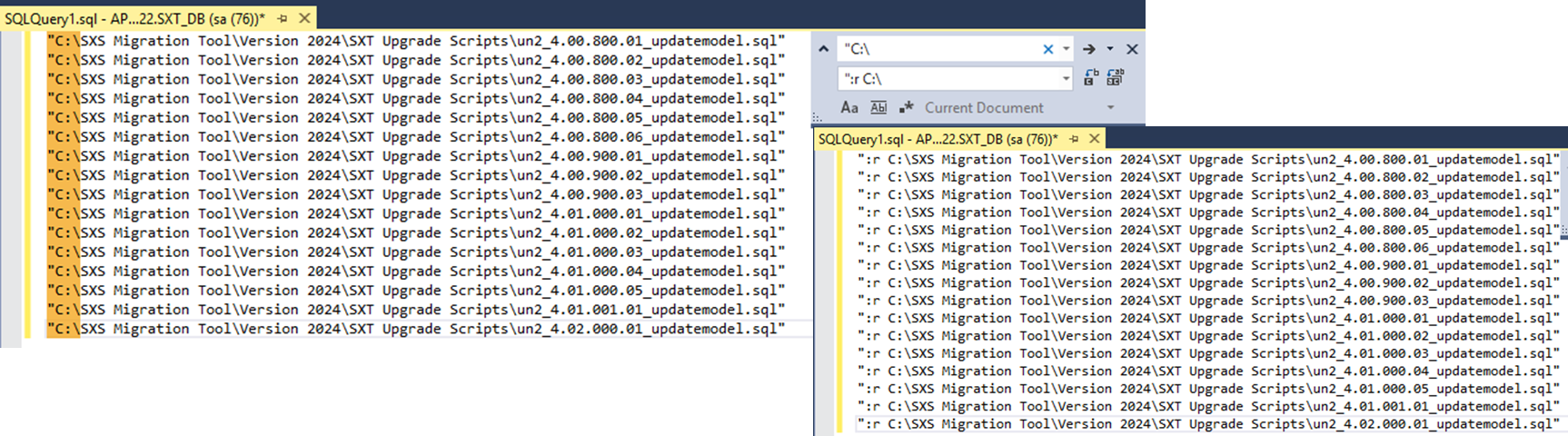Select the right SQLQuery1.sql document tab
The image size is (1568, 436).
click(938, 139)
